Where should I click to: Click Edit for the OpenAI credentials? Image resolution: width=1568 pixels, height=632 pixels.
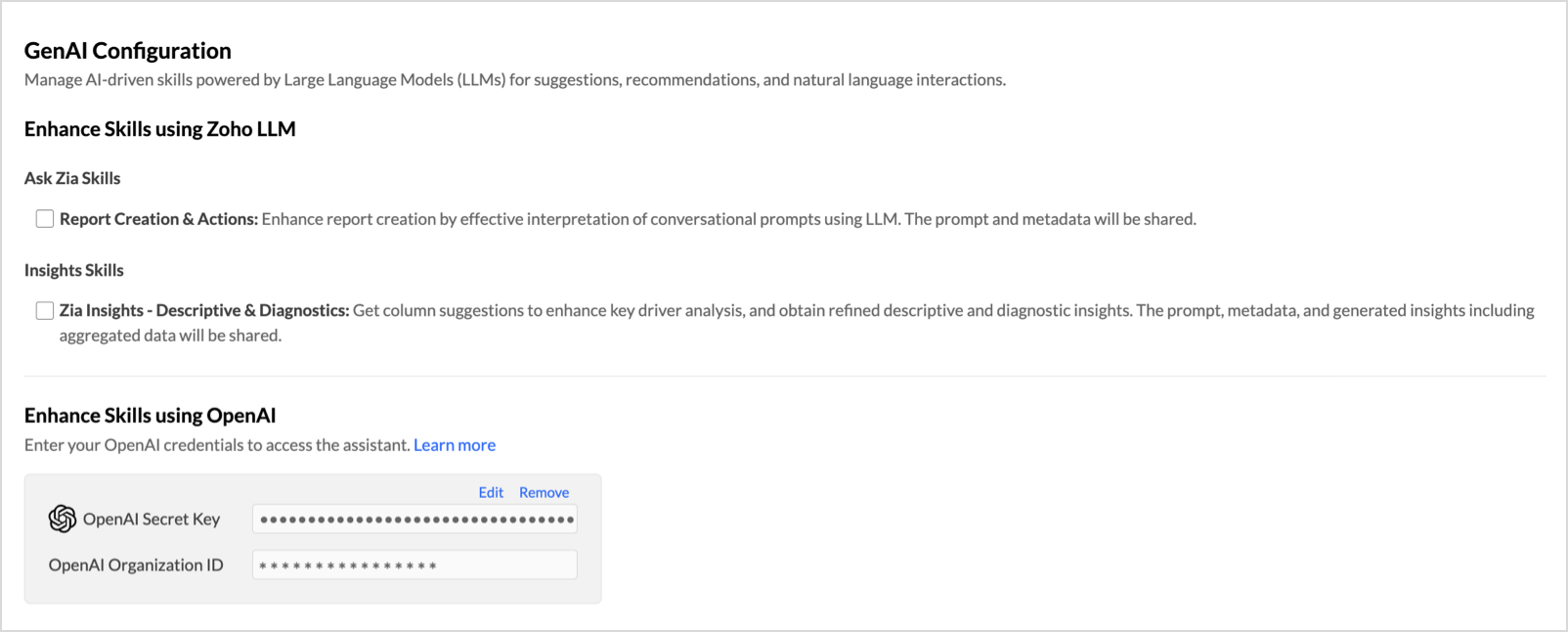click(491, 492)
